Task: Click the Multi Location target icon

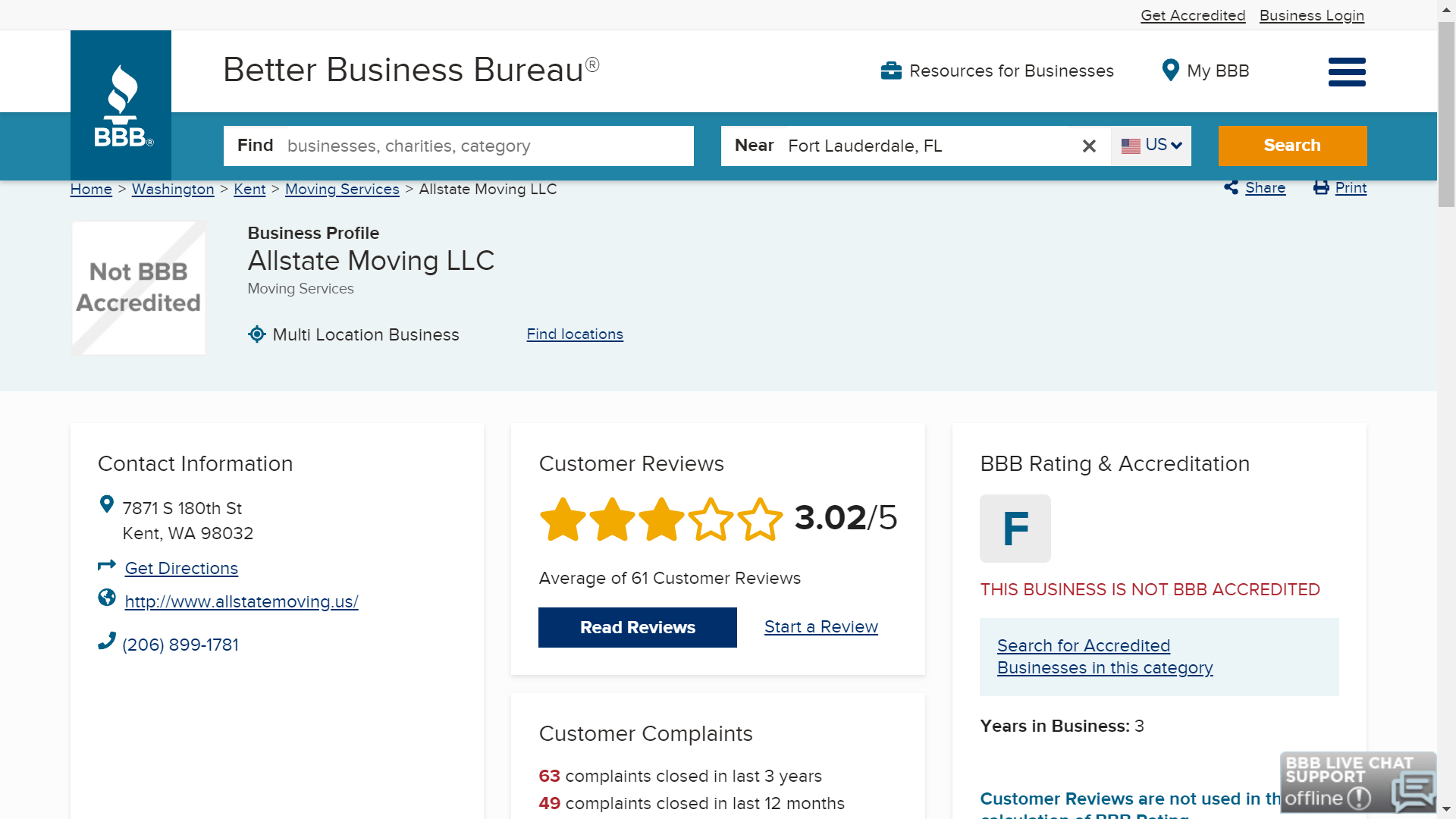Action: [x=257, y=334]
